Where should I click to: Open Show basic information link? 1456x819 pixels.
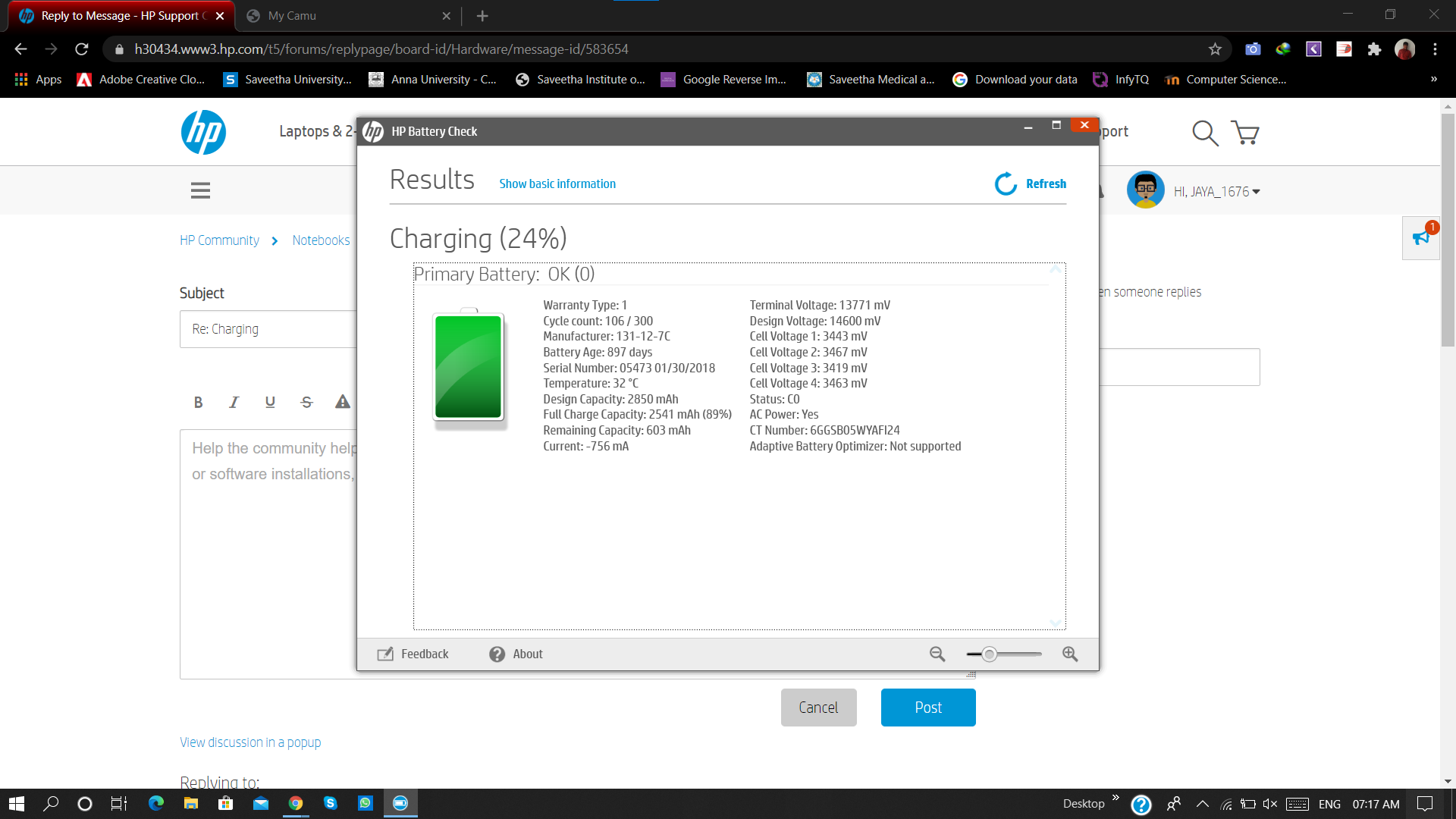point(557,184)
